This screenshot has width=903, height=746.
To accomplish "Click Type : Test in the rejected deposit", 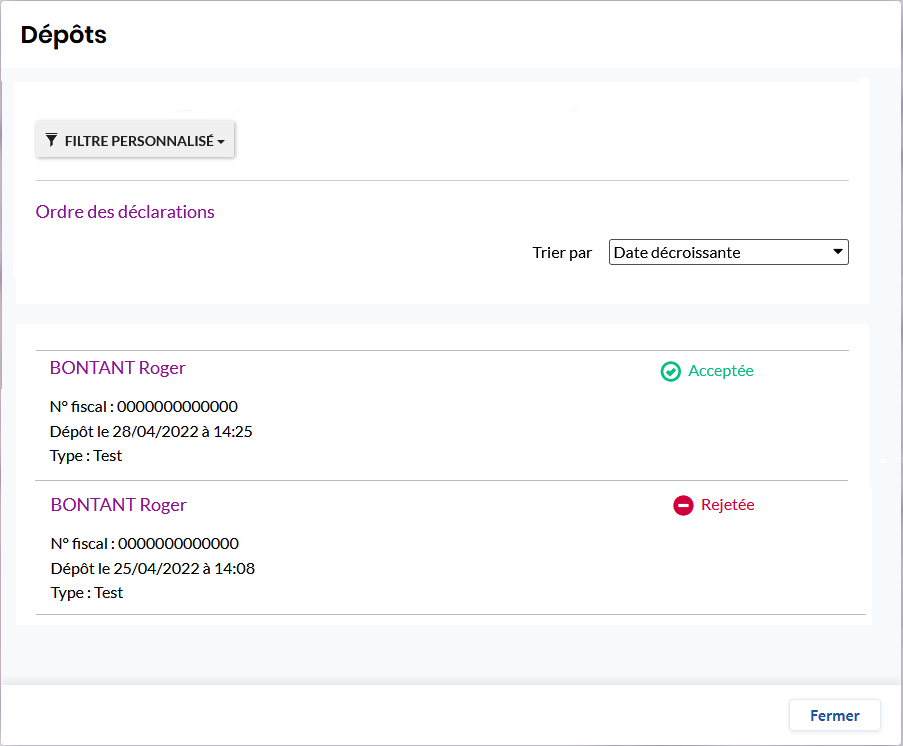I will tap(87, 593).
